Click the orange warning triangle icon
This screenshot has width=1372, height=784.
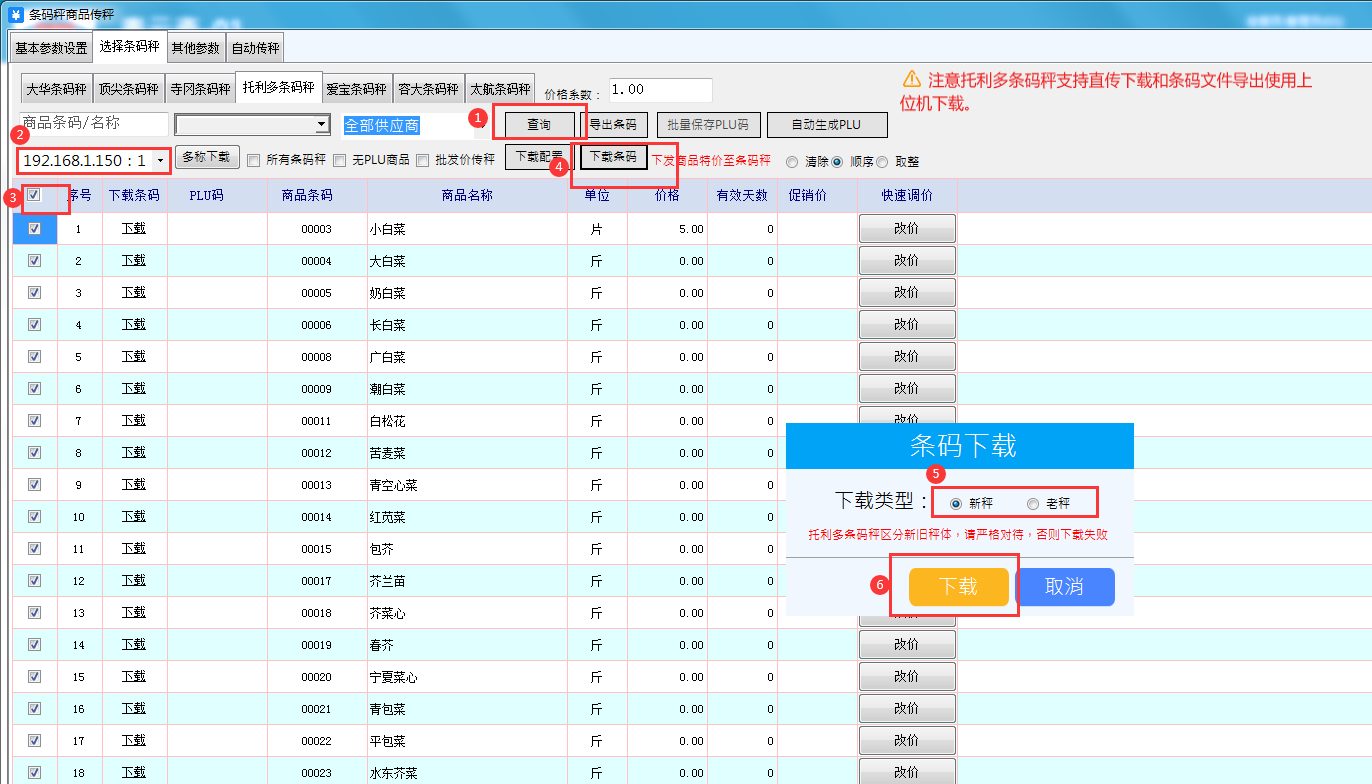911,79
